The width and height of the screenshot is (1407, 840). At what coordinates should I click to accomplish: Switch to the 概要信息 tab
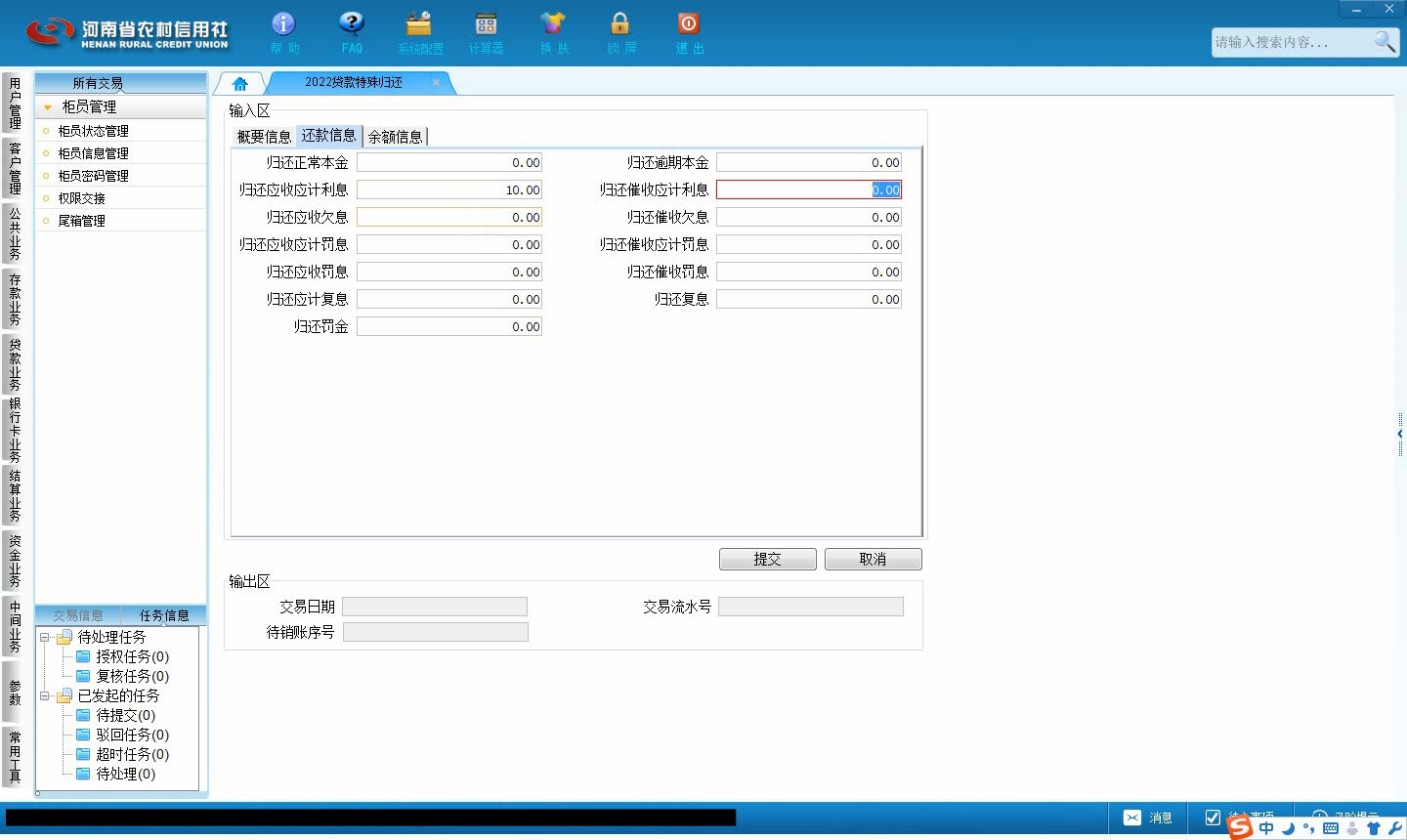[264, 137]
